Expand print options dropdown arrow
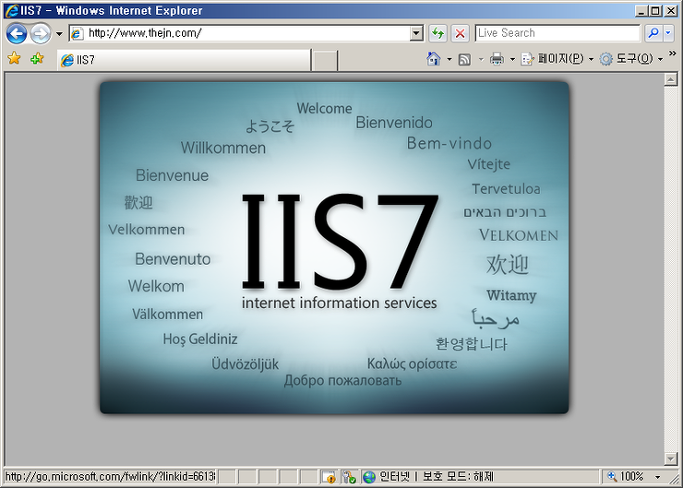The width and height of the screenshot is (683, 488). tap(512, 59)
